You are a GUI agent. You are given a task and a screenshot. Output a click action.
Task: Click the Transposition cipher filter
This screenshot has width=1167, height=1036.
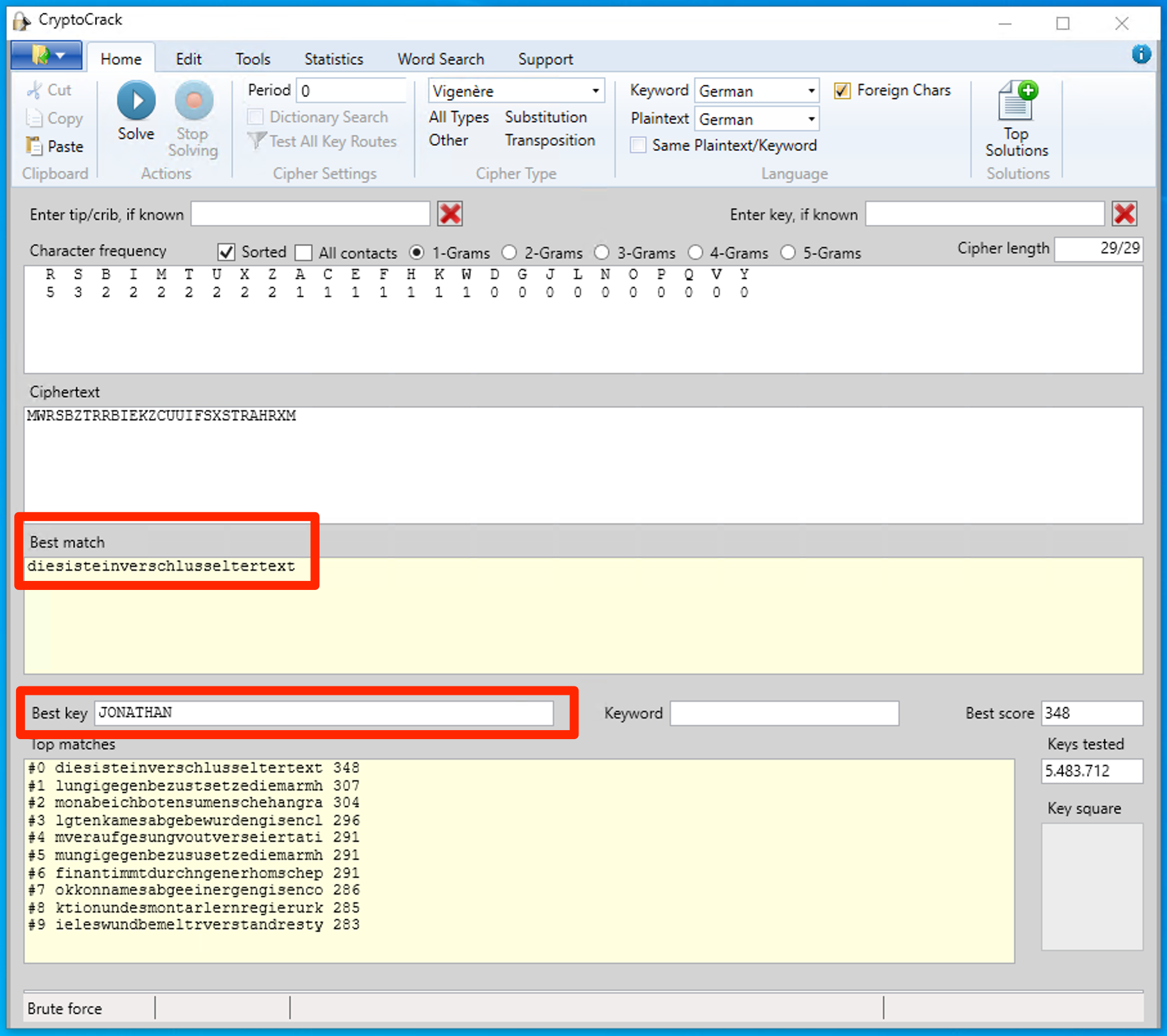[x=550, y=140]
